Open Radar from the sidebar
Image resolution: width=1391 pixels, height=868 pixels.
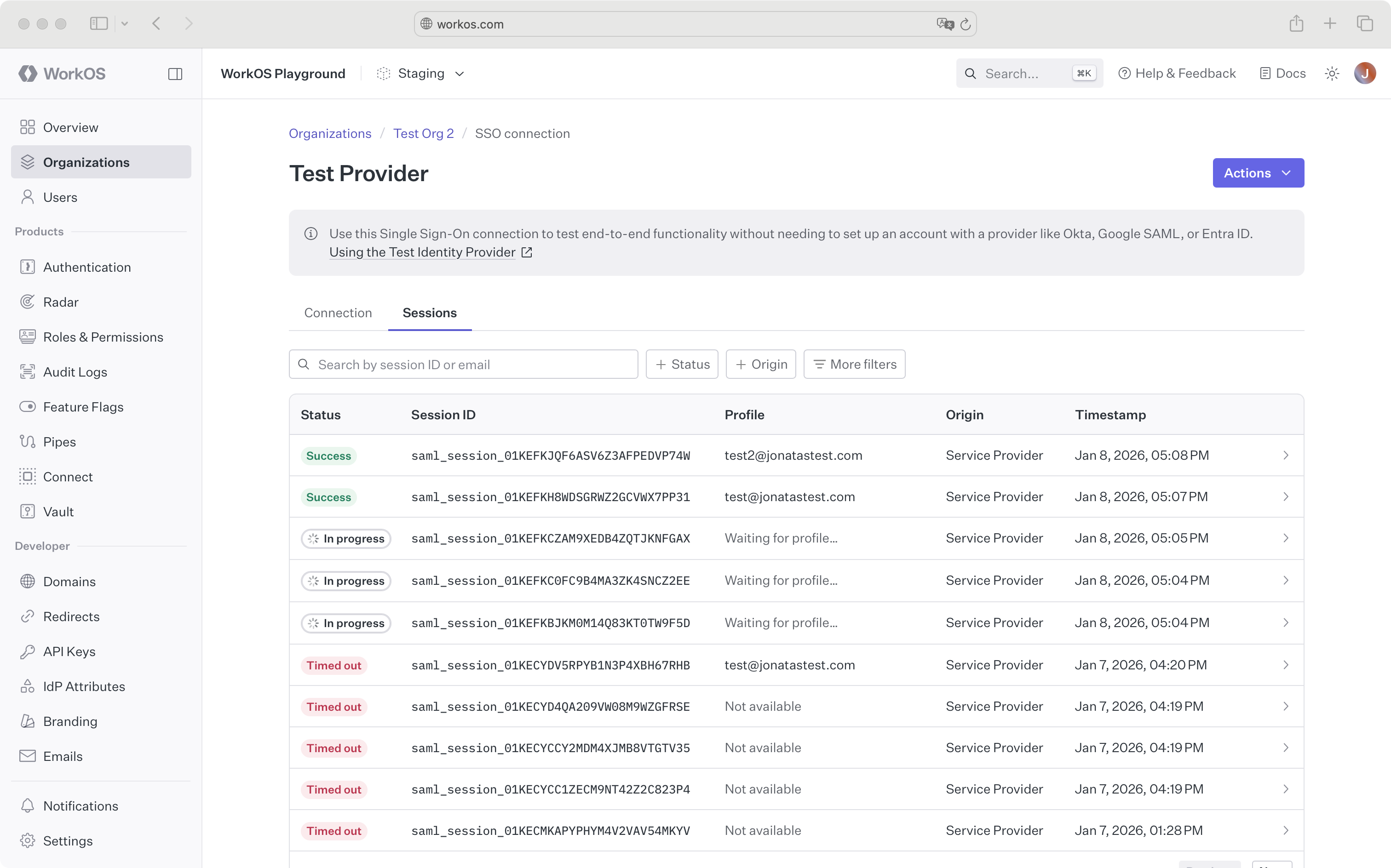(x=60, y=302)
